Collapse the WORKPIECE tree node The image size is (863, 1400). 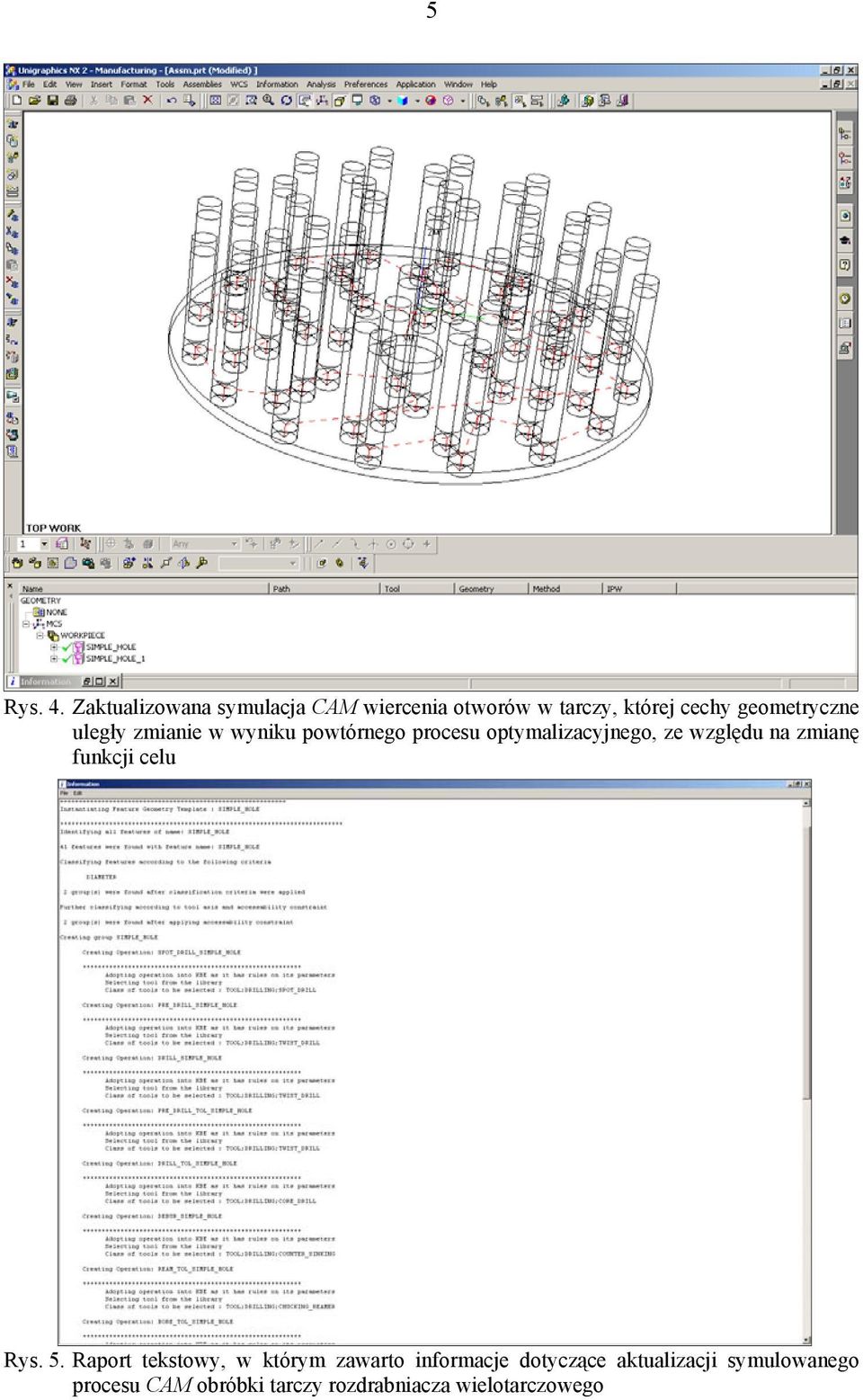40,636
